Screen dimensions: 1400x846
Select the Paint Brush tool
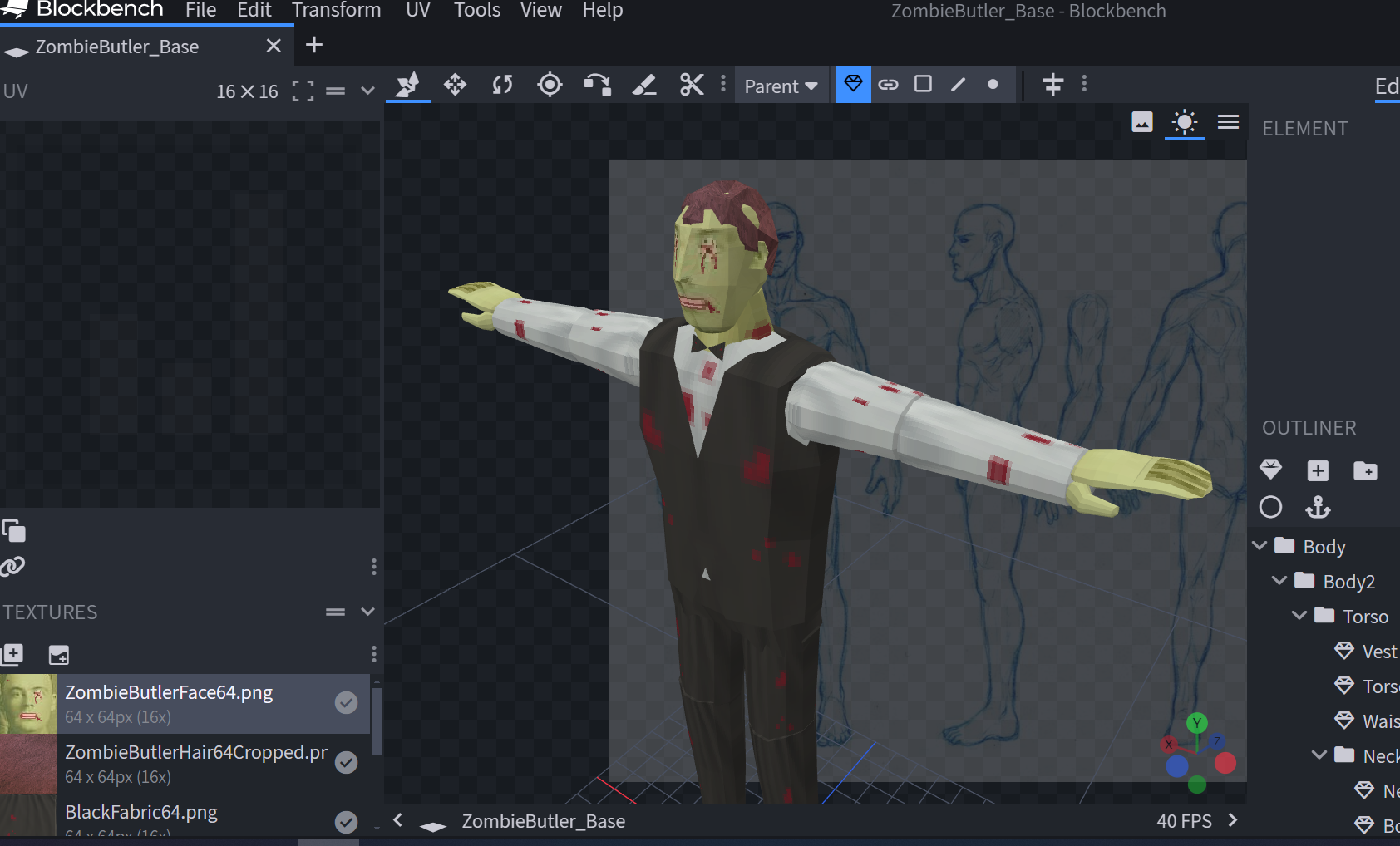coord(644,85)
